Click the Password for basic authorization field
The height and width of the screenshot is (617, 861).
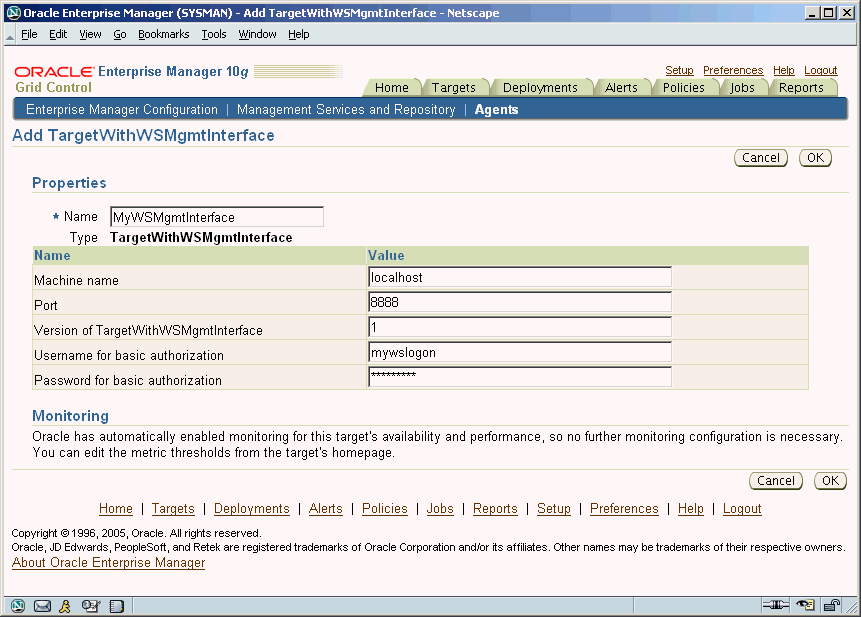tap(520, 377)
